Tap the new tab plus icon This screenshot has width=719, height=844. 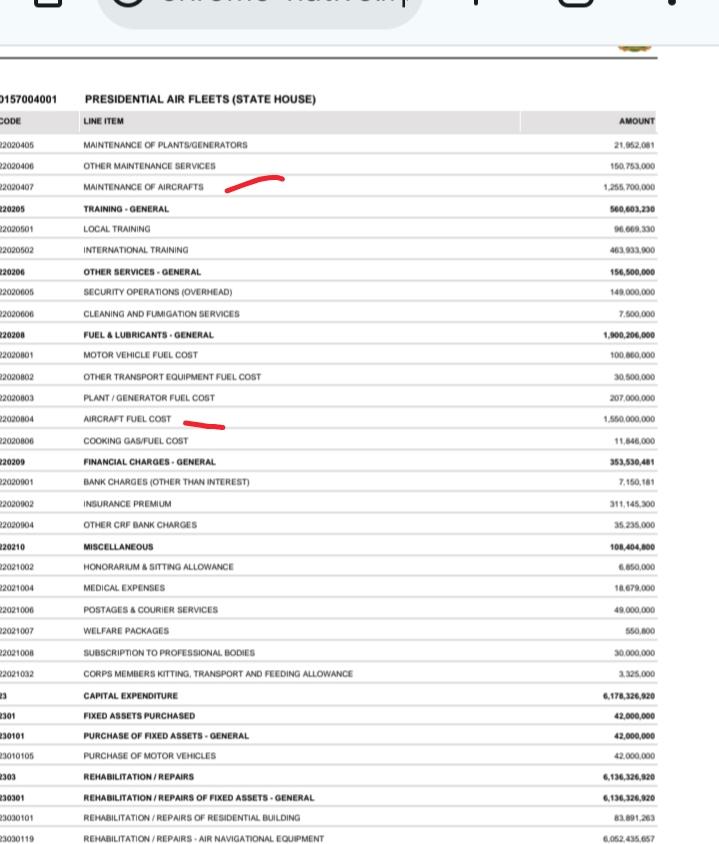(x=475, y=8)
